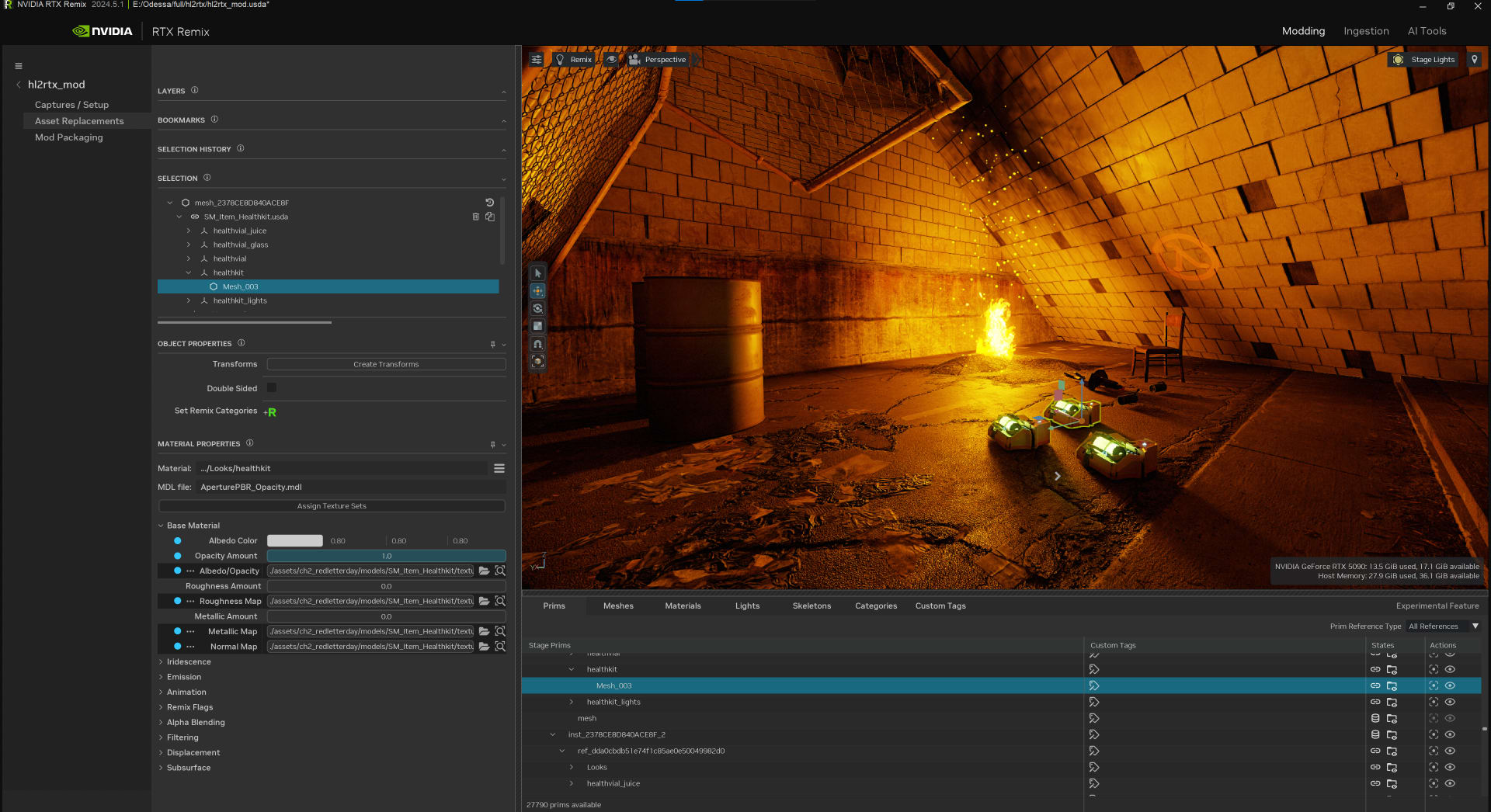Click the Remix lighting mode lightbulb button
The image size is (1491, 812).
tap(574, 60)
